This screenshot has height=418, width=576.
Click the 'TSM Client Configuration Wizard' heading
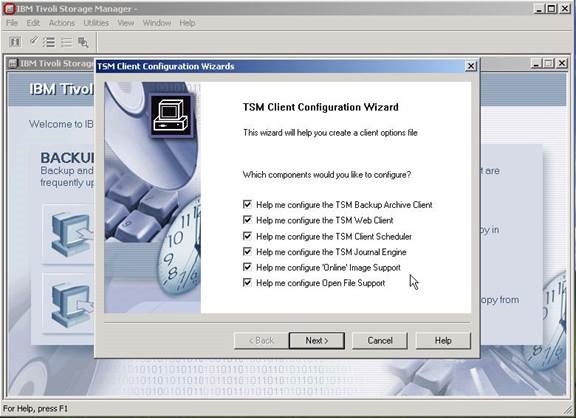click(x=321, y=107)
